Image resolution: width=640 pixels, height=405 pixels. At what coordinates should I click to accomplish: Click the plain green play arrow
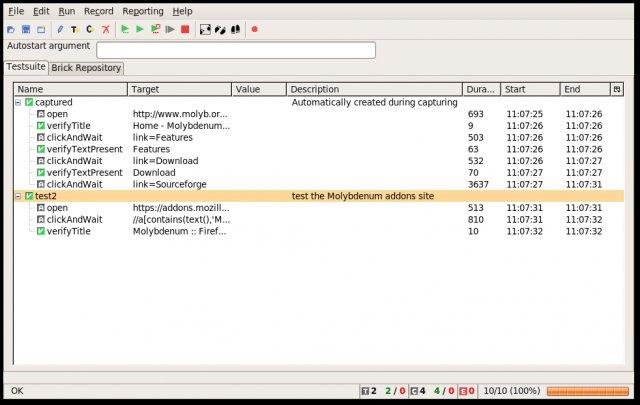(140, 29)
